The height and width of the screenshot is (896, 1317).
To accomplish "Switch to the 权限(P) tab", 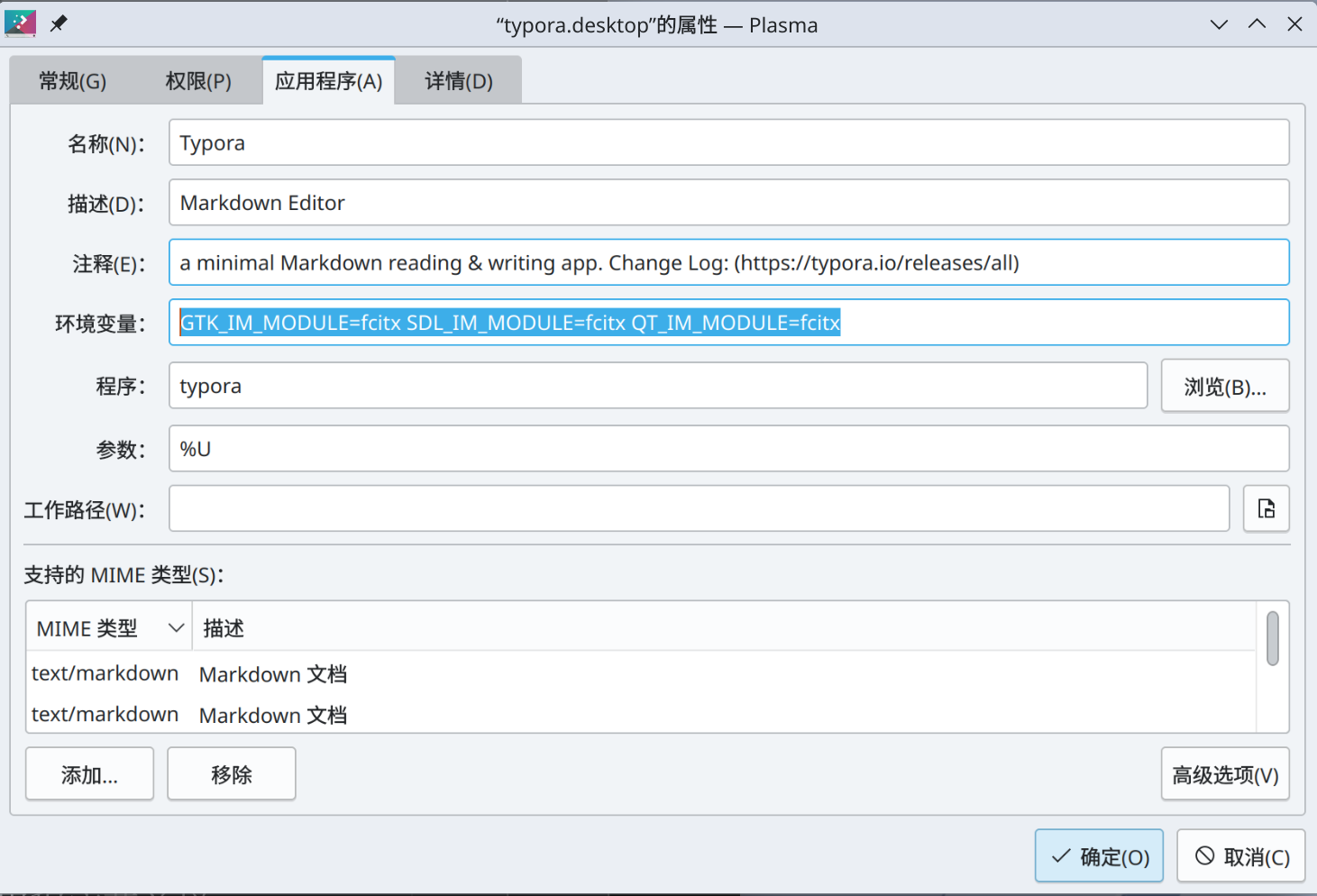I will [x=198, y=81].
